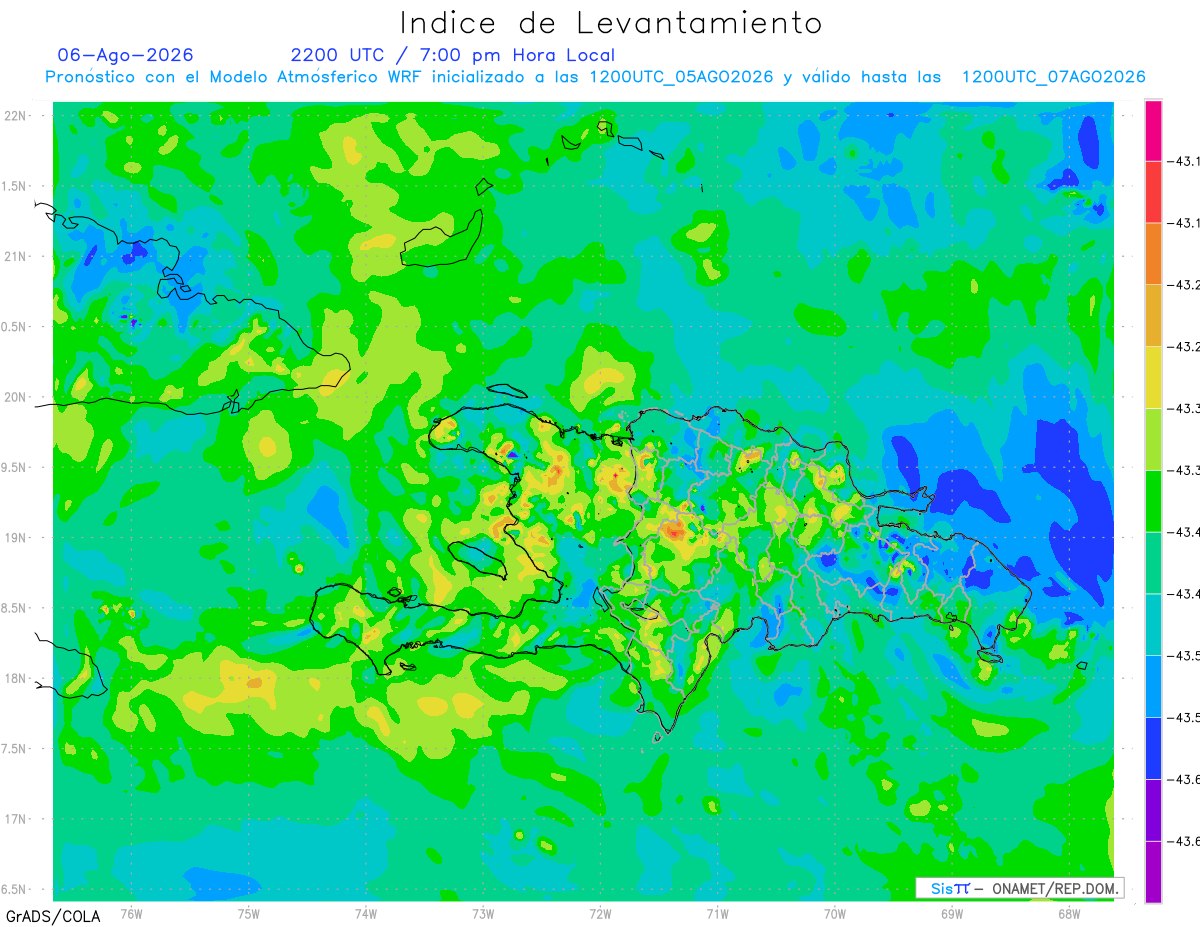Pick the red swatch in the color scale
The width and height of the screenshot is (1200, 927).
[x=1153, y=192]
